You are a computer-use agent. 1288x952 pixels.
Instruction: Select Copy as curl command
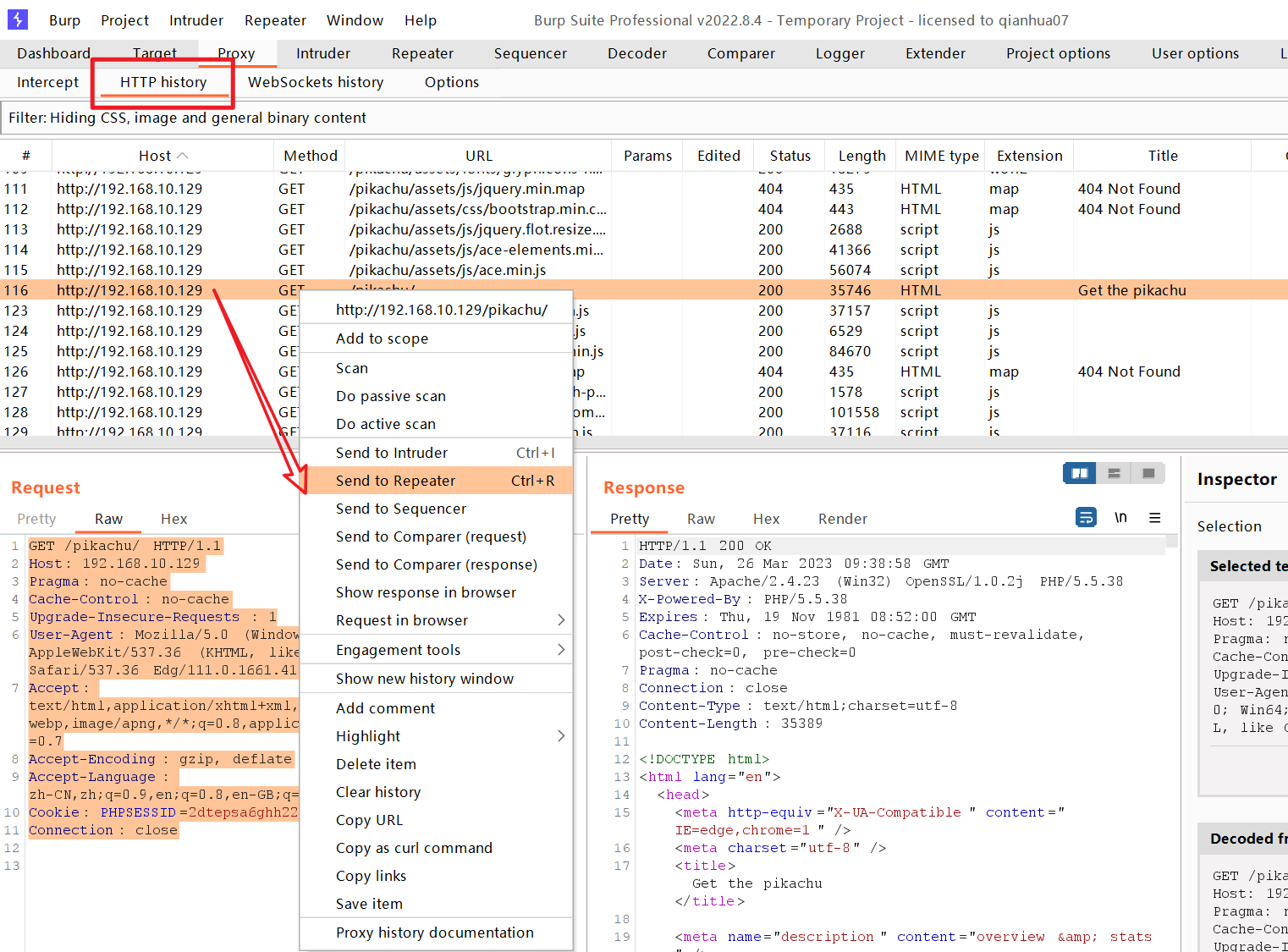click(437, 848)
